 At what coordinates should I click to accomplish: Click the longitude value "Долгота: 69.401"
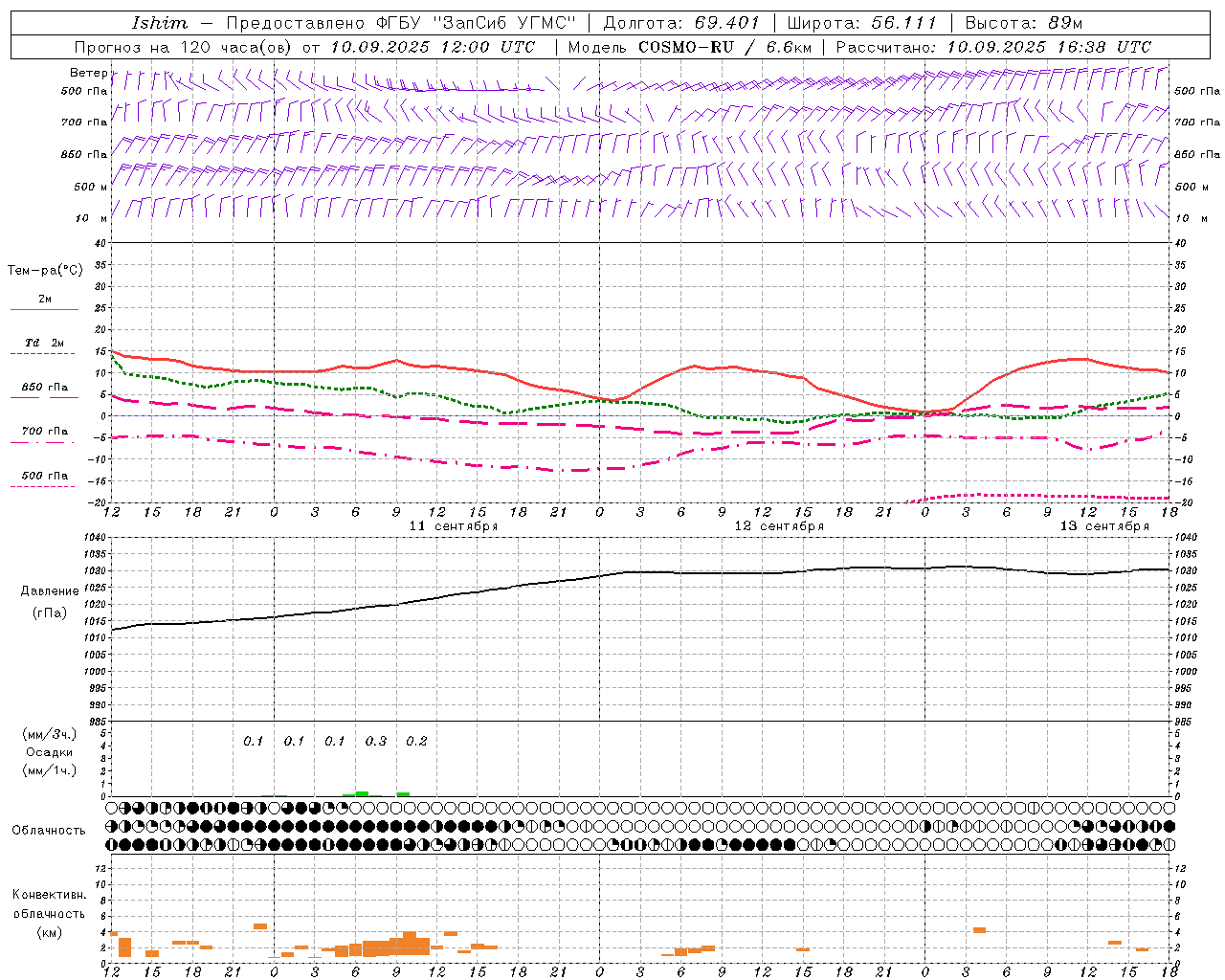point(681,23)
